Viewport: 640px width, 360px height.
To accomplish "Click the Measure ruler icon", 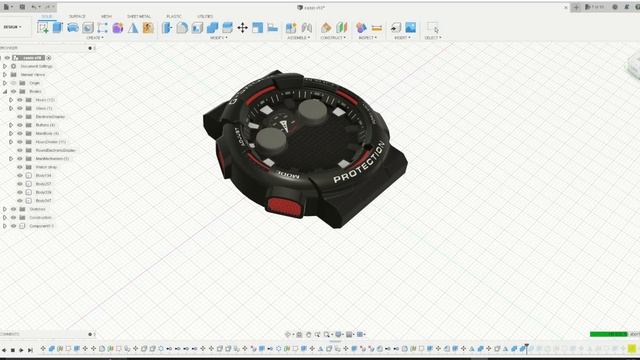I will [x=377, y=27].
